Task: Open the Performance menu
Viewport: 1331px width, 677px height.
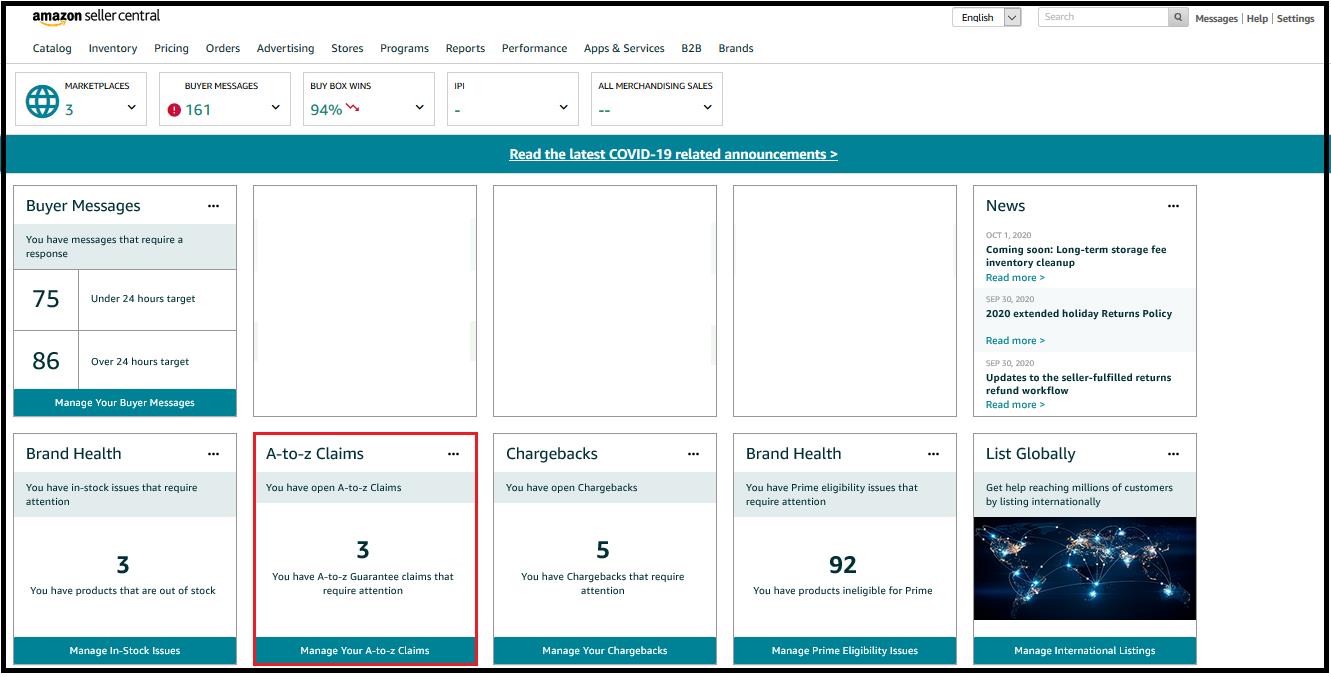Action: point(534,48)
